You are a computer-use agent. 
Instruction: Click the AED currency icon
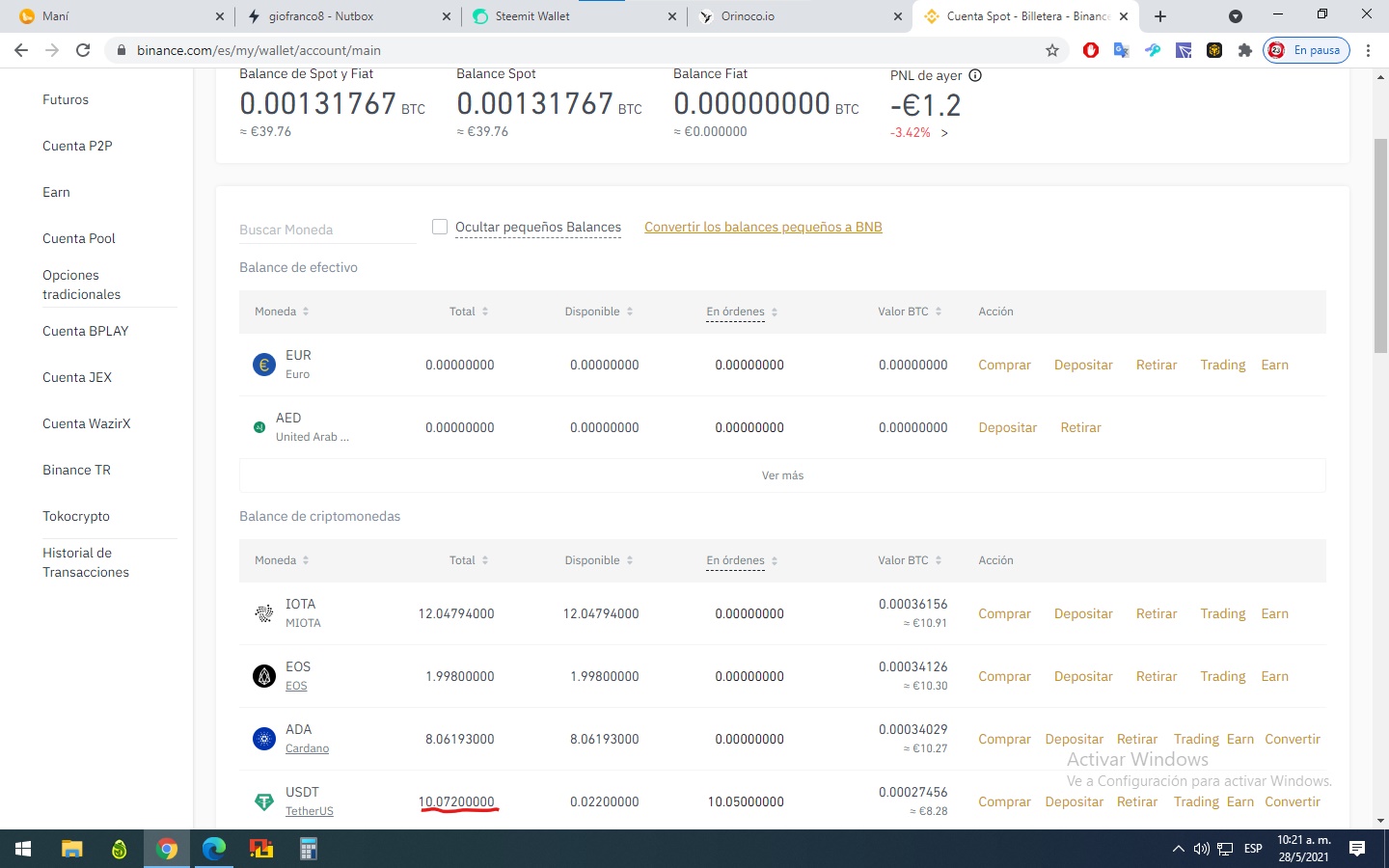pos(259,427)
